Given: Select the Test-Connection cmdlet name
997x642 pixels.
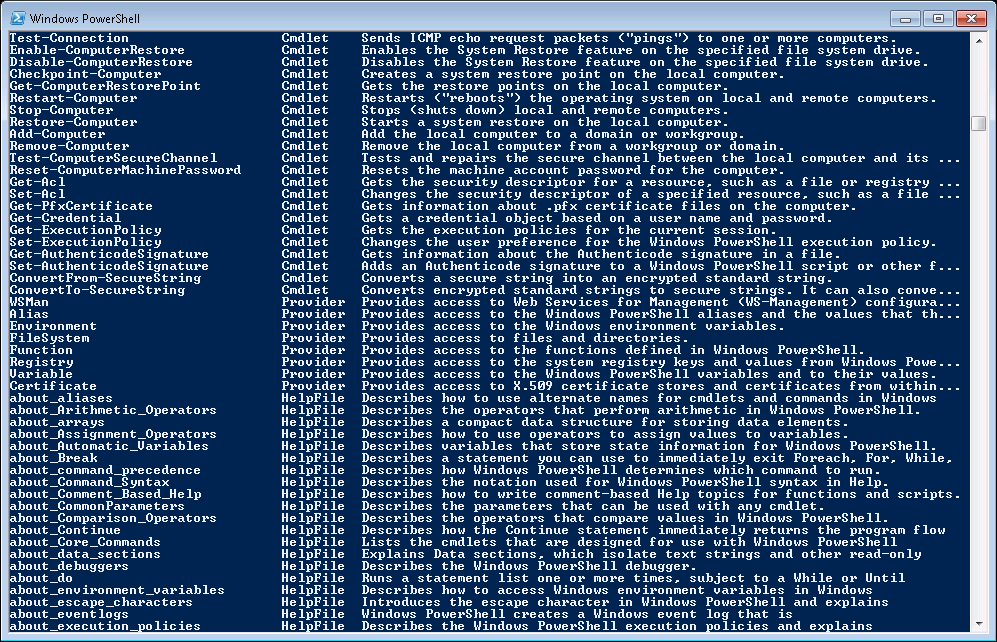Looking at the screenshot, I should click(69, 38).
